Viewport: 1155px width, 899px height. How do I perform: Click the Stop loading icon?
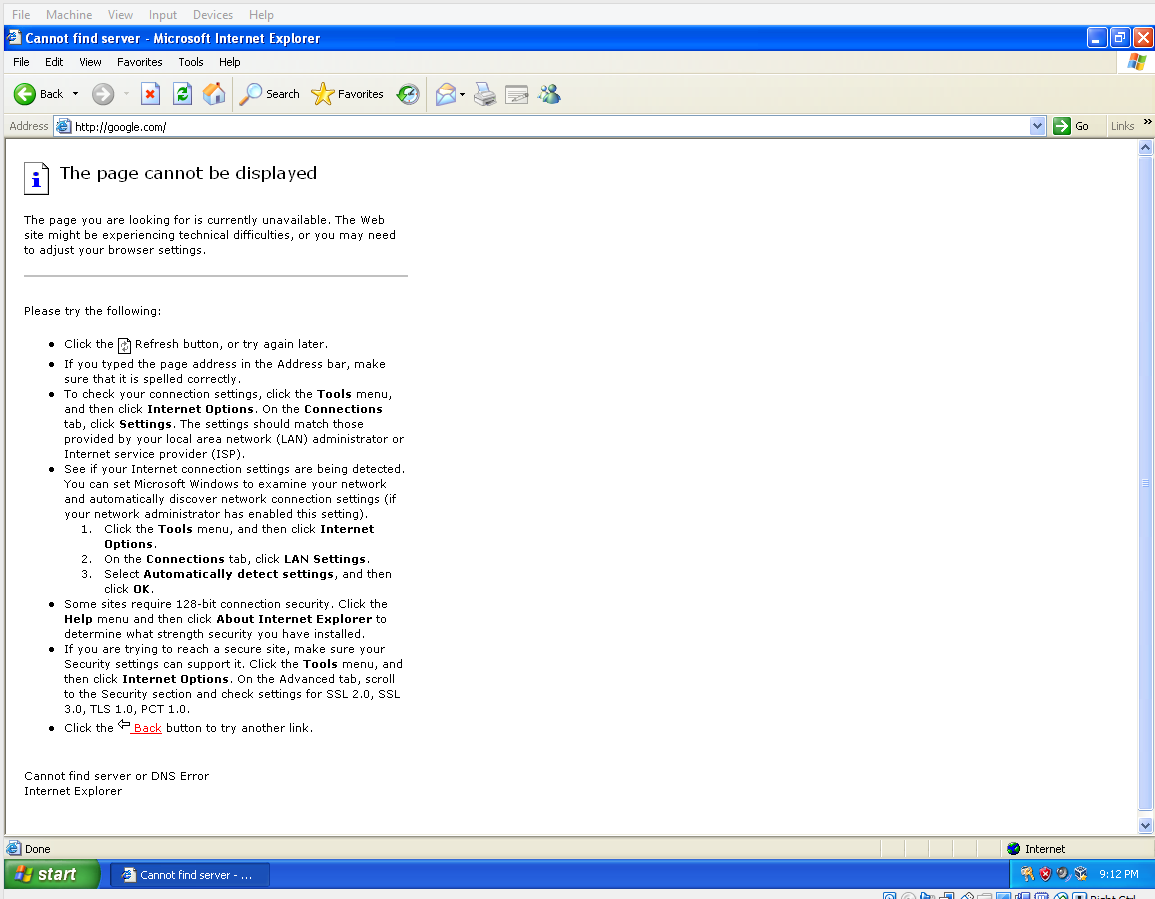(150, 94)
